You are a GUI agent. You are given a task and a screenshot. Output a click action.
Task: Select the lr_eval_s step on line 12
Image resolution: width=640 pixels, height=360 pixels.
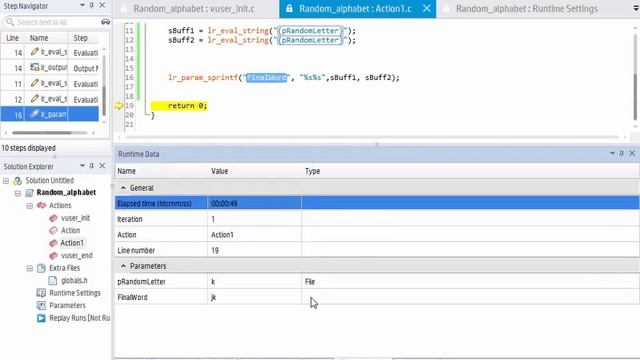click(x=50, y=99)
